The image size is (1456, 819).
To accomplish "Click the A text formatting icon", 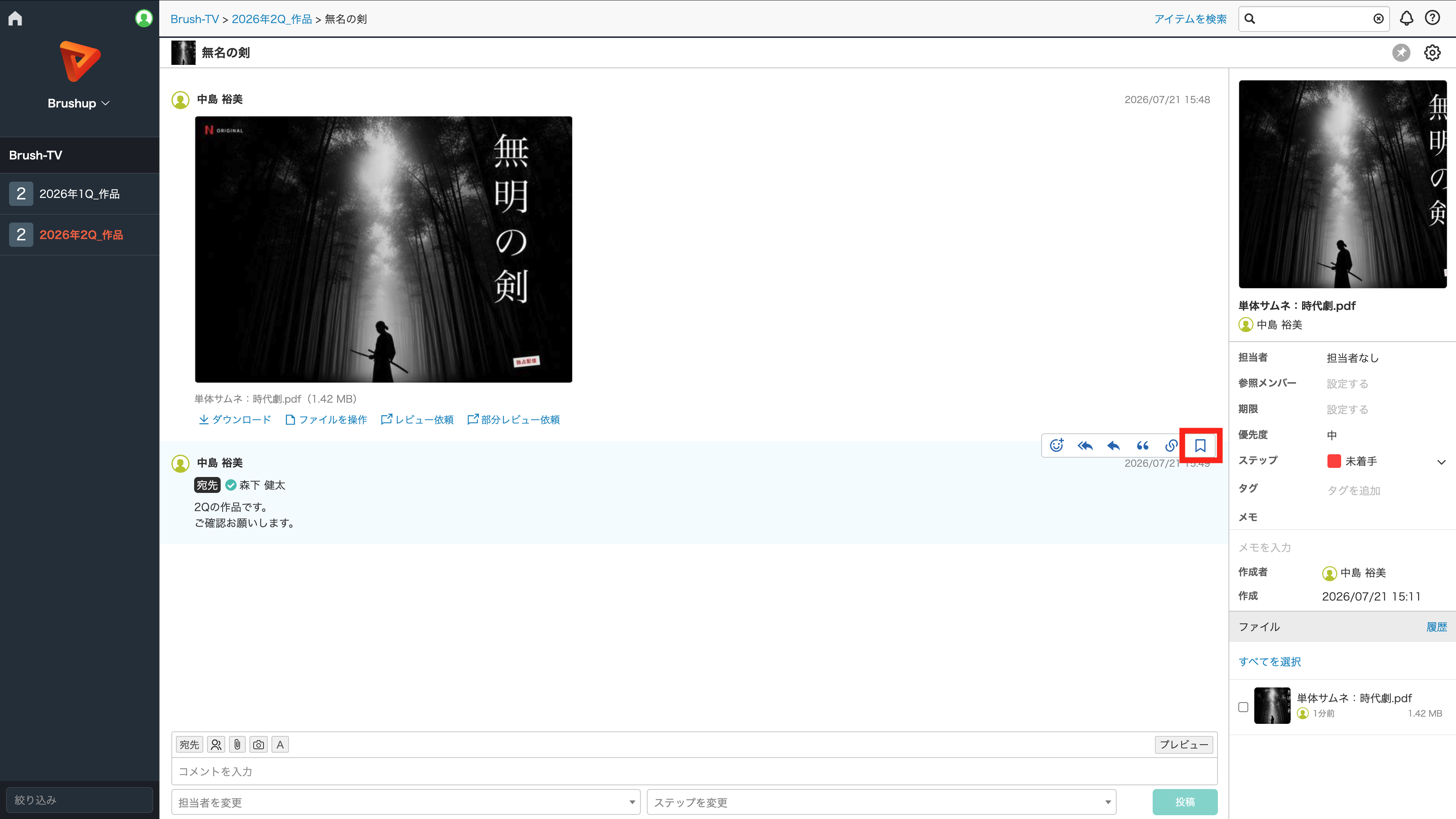I will [x=280, y=744].
